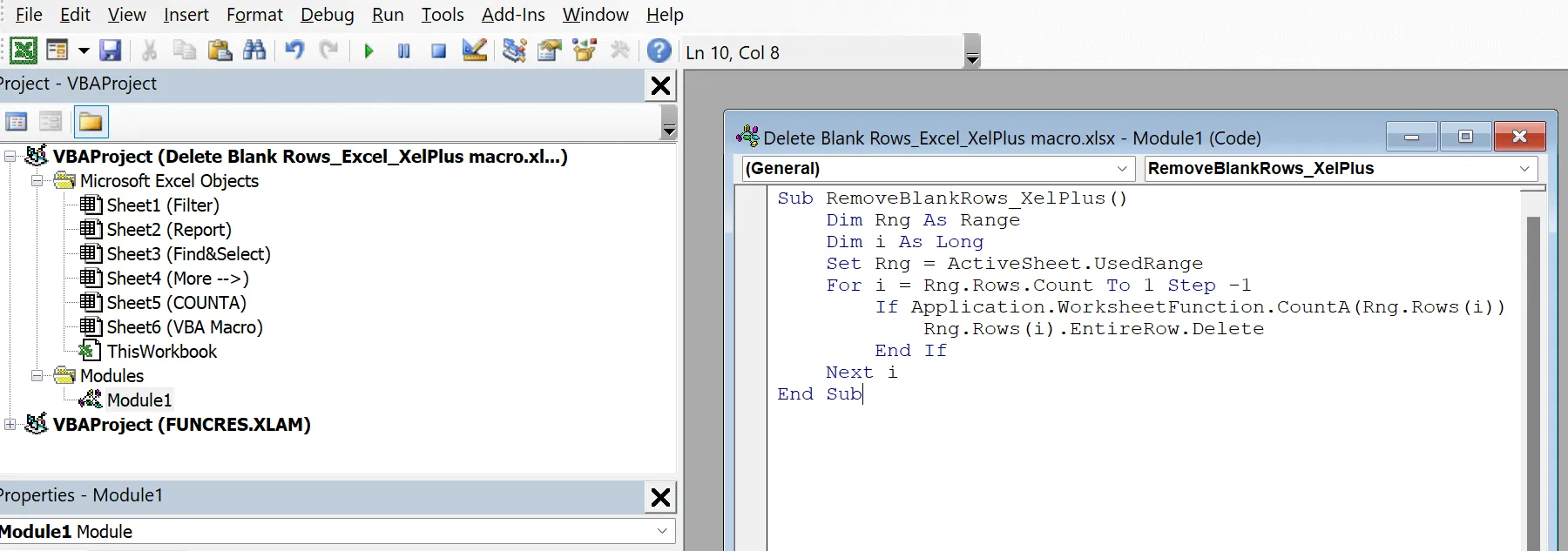Expand the VBAProject (FUNCRES.XLAM) node
Image resolution: width=1568 pixels, height=551 pixels.
[x=10, y=425]
